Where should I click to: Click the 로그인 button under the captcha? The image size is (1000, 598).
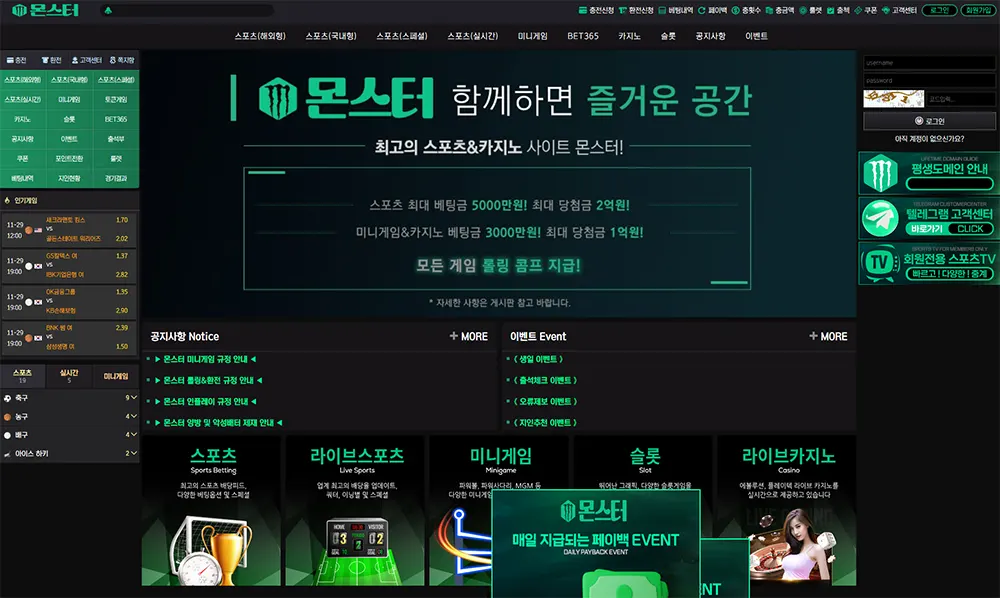point(929,120)
